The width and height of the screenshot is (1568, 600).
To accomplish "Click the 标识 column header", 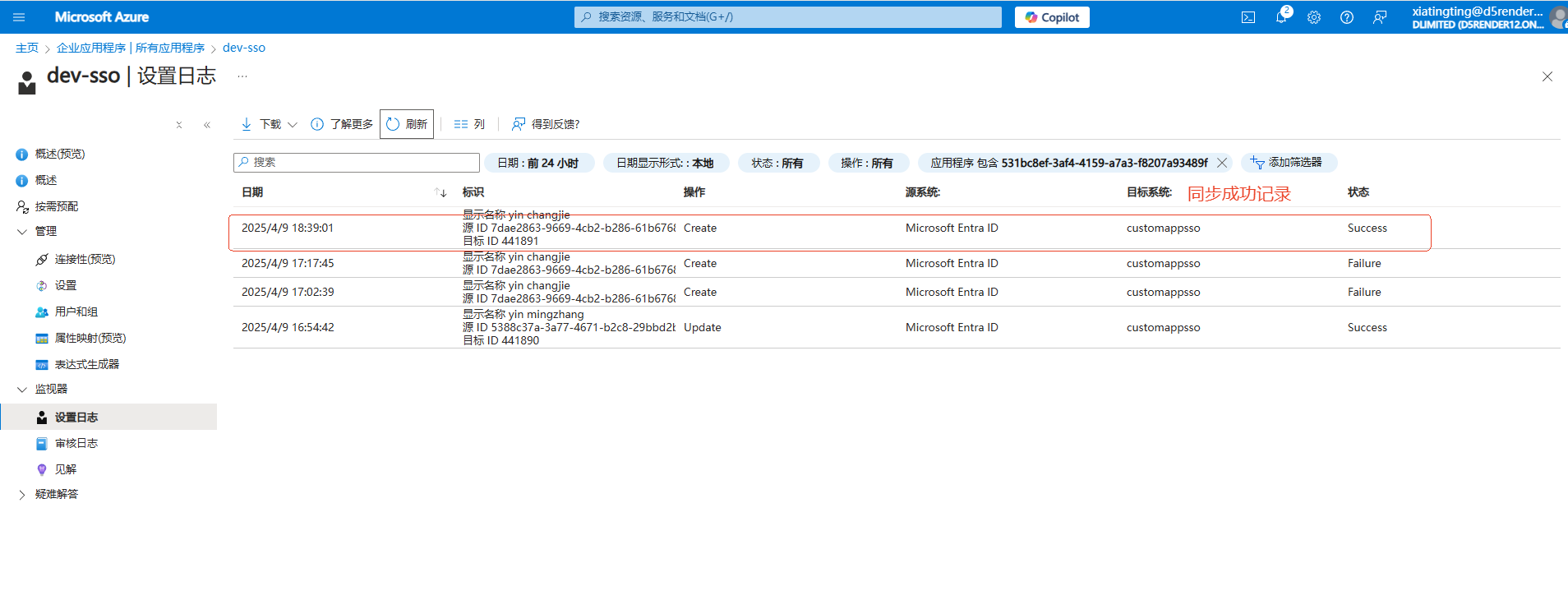I will (473, 192).
